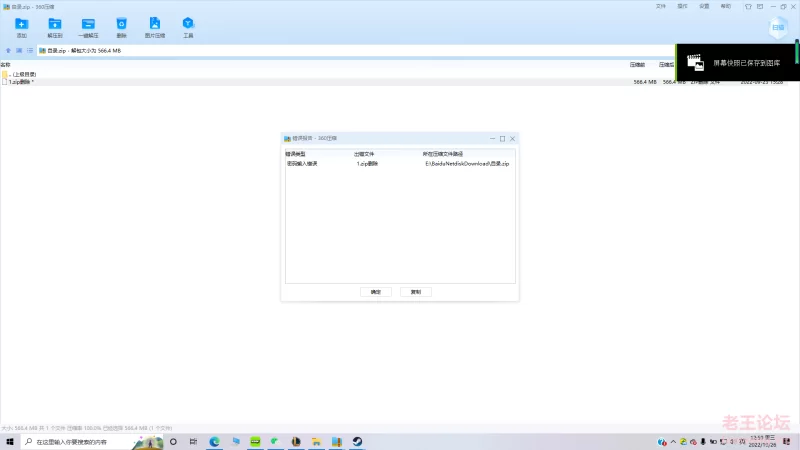This screenshot has width=800, height=450.
Task: Show hidden system tray icons chevron
Action: click(673, 442)
